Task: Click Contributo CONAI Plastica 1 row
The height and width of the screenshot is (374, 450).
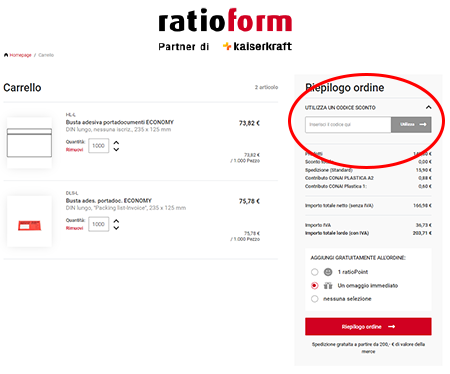Action: tap(368, 186)
